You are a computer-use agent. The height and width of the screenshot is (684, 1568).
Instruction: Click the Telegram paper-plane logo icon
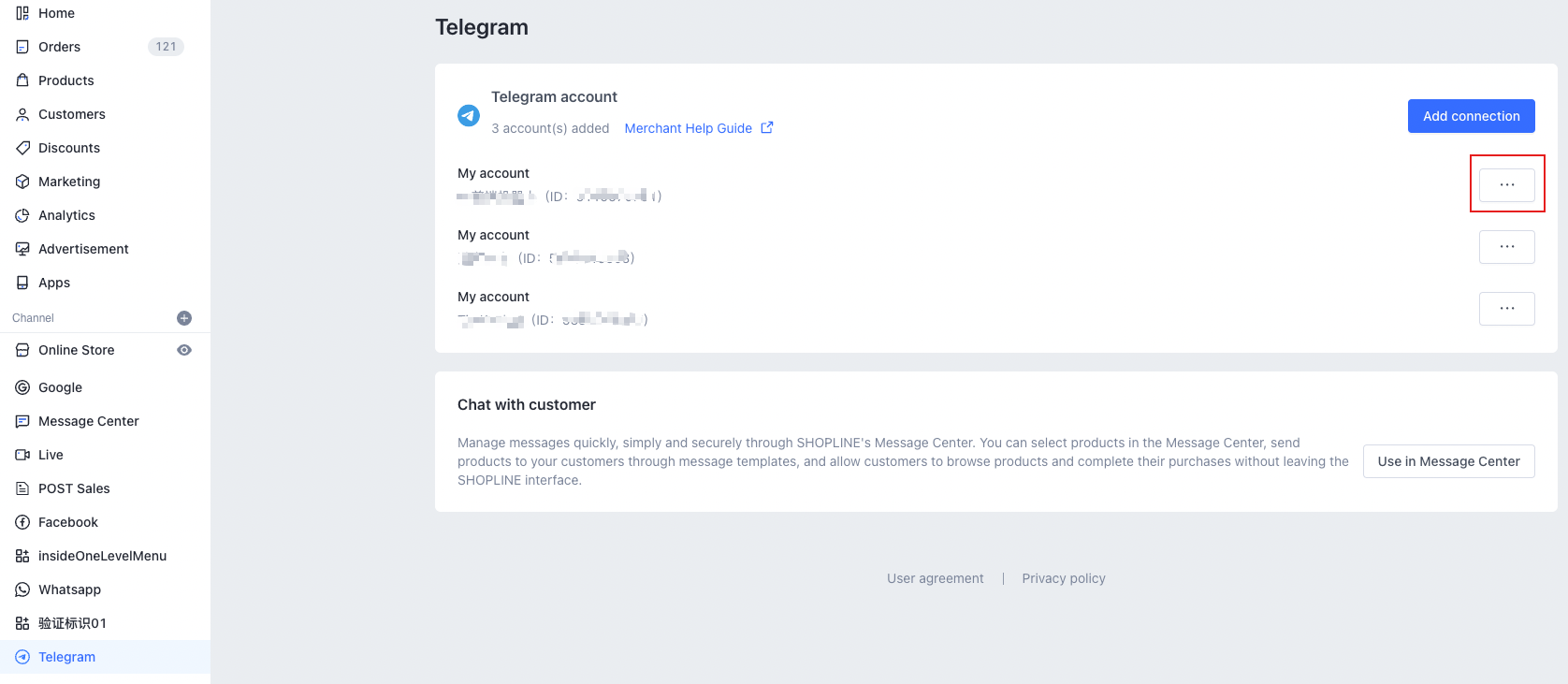tap(469, 115)
